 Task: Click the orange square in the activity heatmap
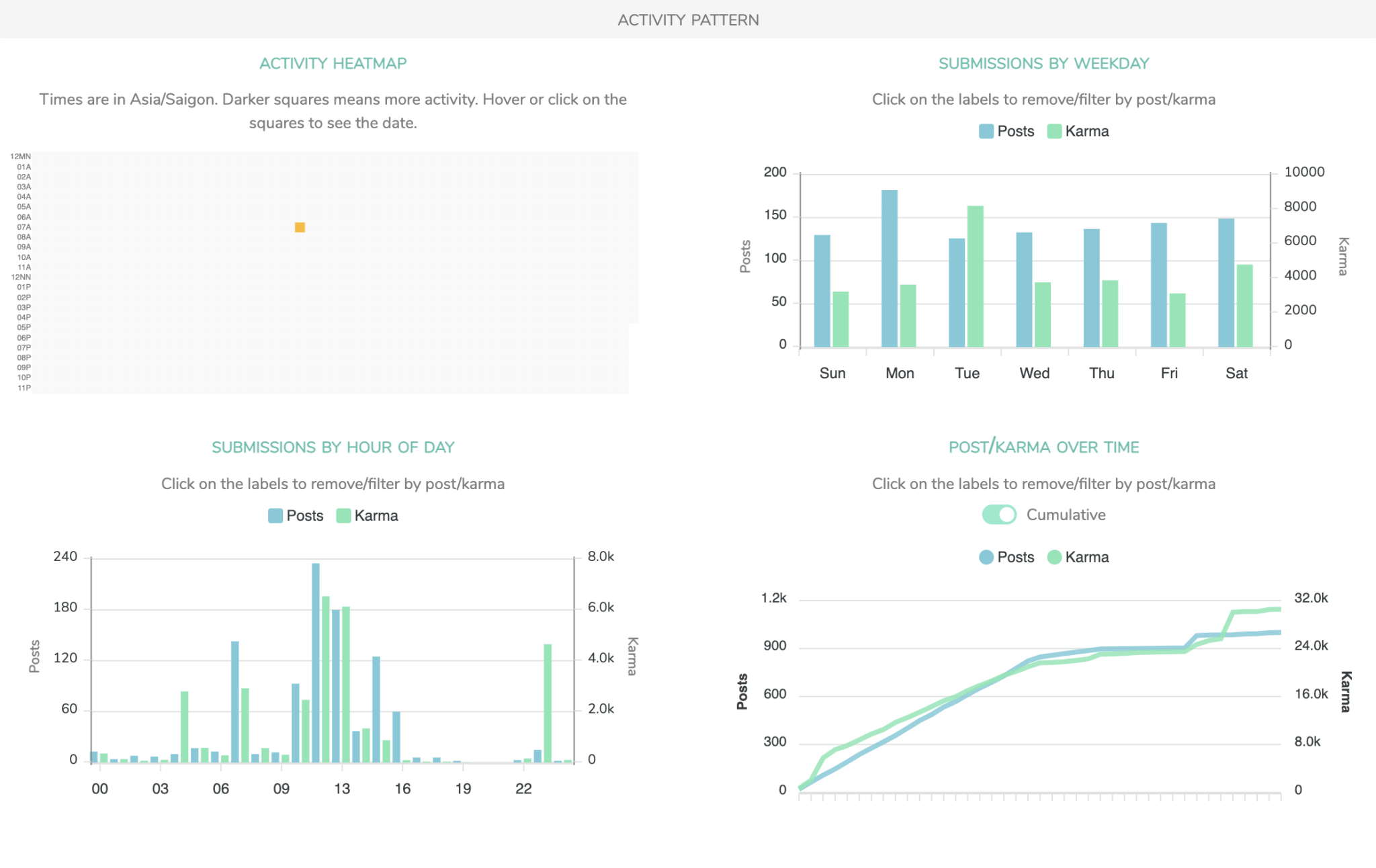point(300,228)
